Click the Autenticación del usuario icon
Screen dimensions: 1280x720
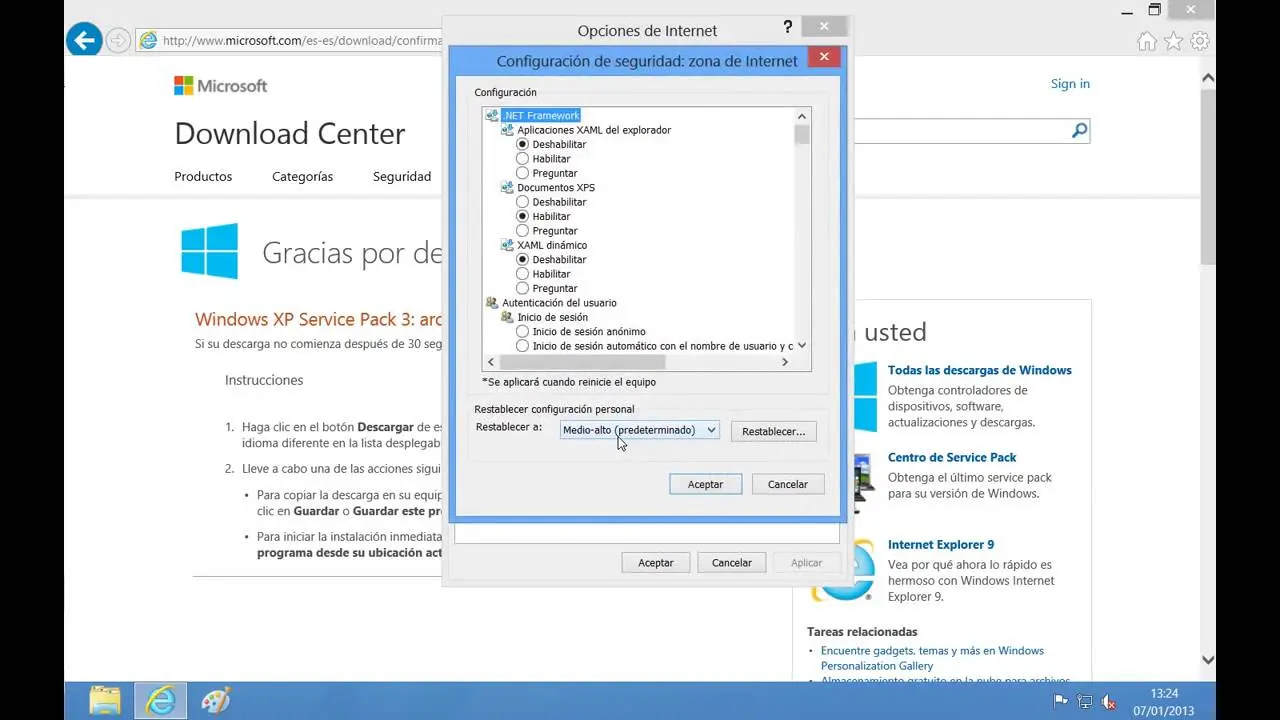coord(492,303)
